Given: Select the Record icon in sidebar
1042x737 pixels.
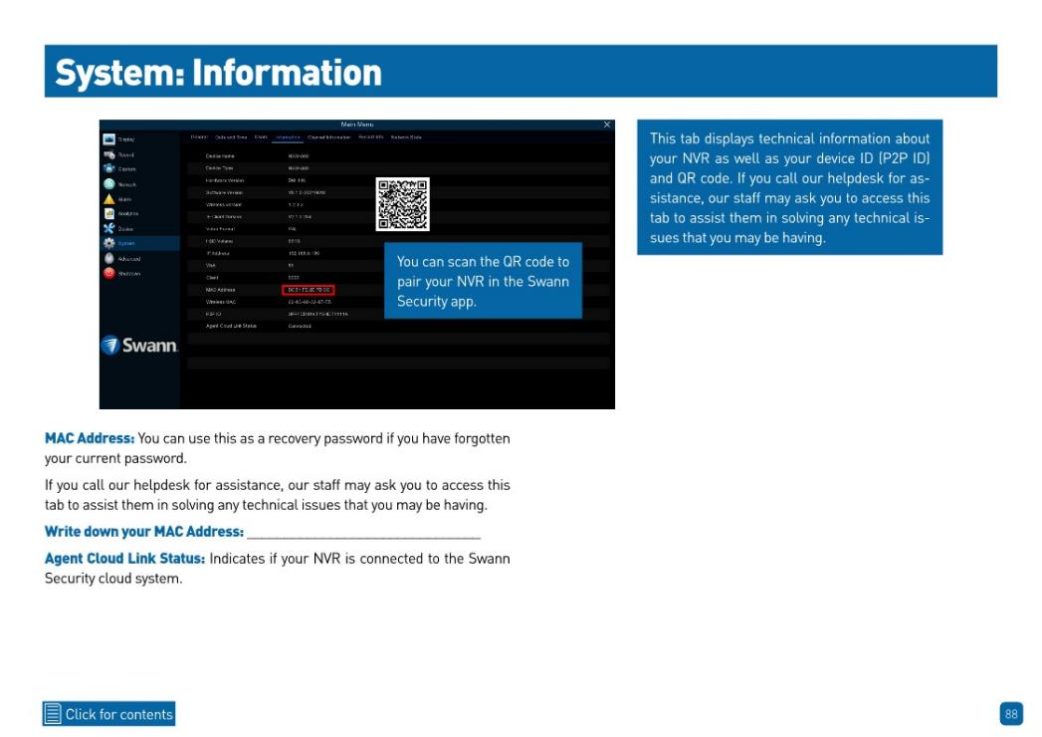Looking at the screenshot, I should (x=108, y=155).
